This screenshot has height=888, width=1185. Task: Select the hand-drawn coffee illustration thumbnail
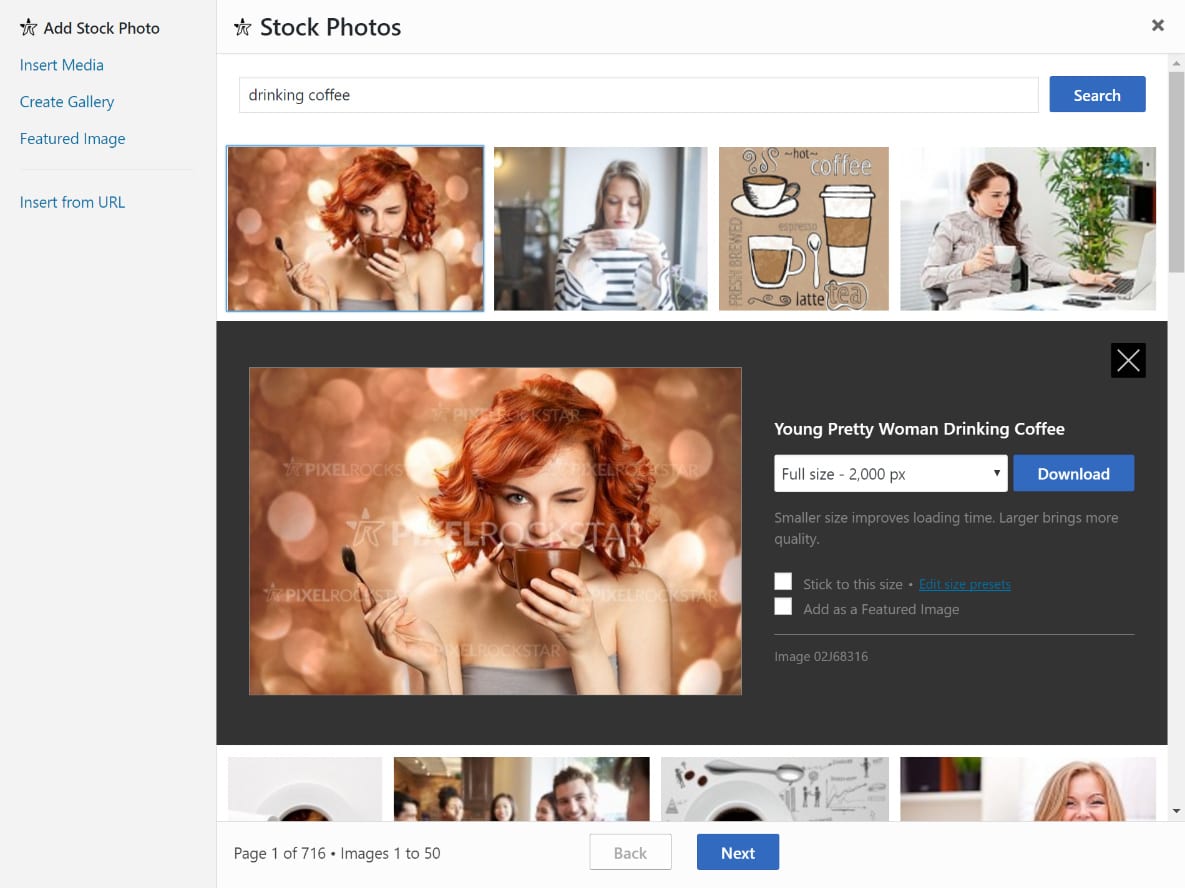(803, 228)
